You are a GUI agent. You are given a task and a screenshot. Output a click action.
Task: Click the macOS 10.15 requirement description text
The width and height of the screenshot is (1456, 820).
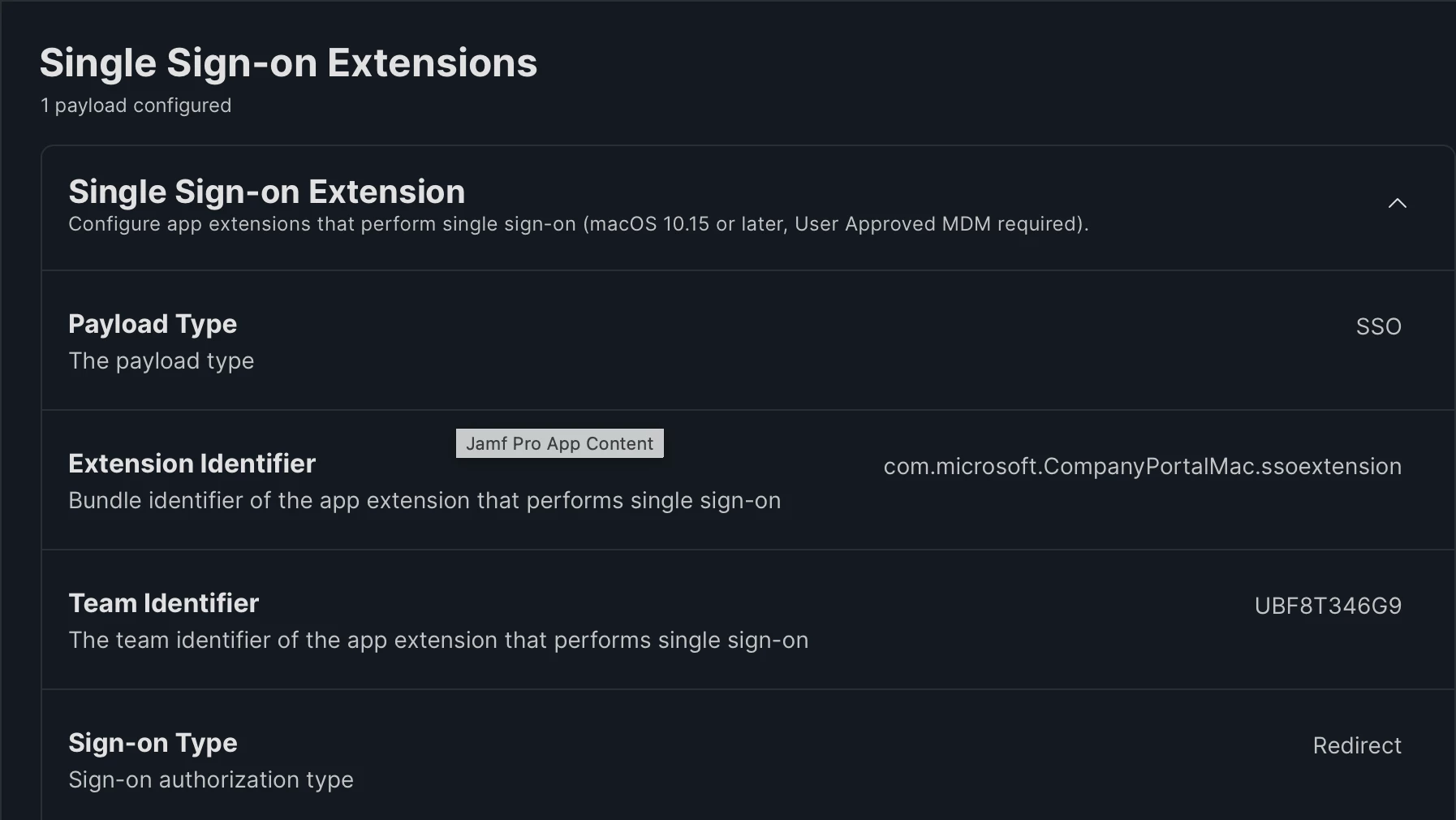(578, 224)
